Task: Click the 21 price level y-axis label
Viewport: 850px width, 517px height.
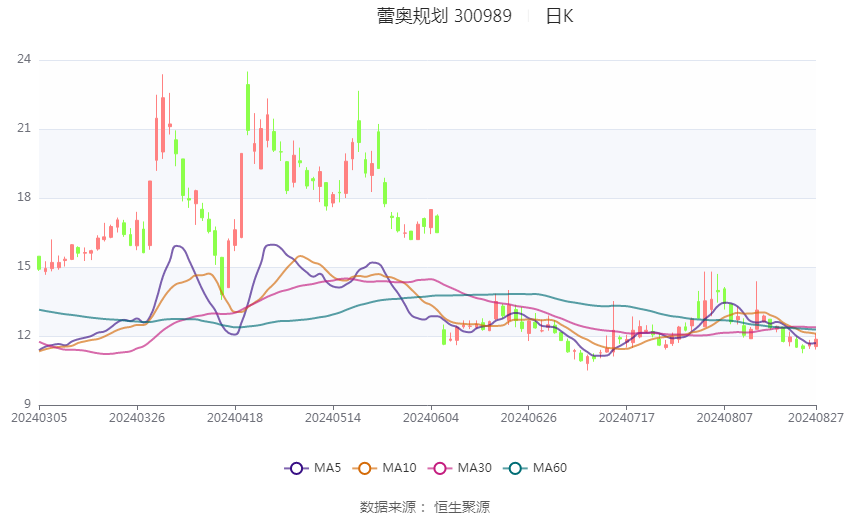Action: [24, 129]
